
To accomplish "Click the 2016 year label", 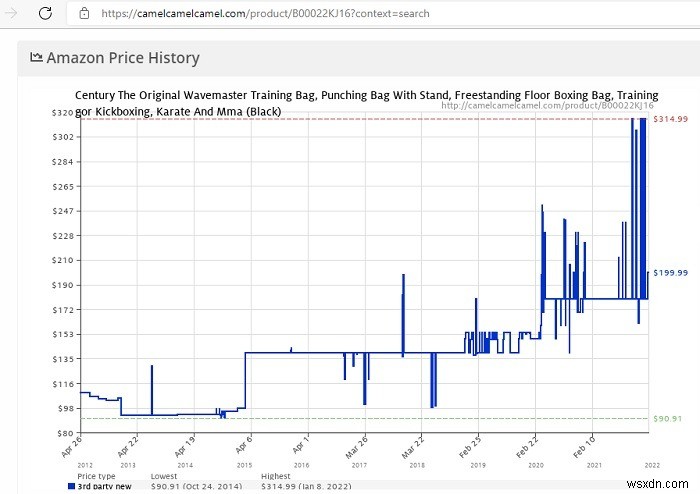I will coord(301,465).
